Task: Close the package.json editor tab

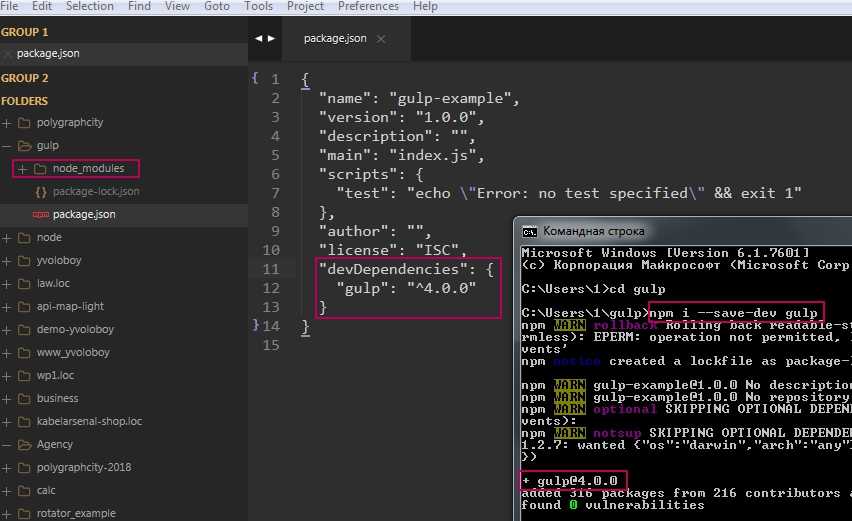Action: (381, 39)
